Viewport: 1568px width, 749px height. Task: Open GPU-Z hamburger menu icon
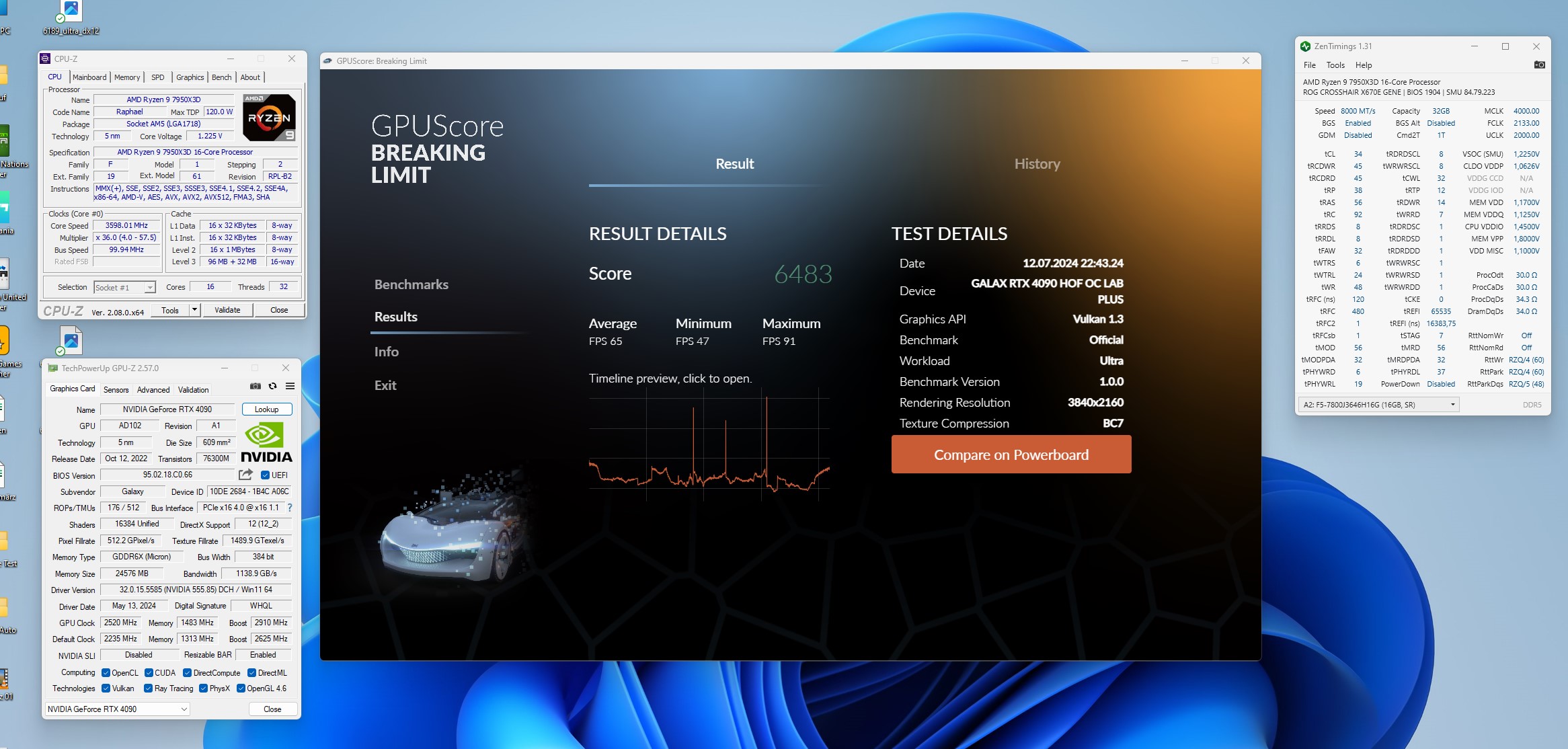(x=290, y=386)
